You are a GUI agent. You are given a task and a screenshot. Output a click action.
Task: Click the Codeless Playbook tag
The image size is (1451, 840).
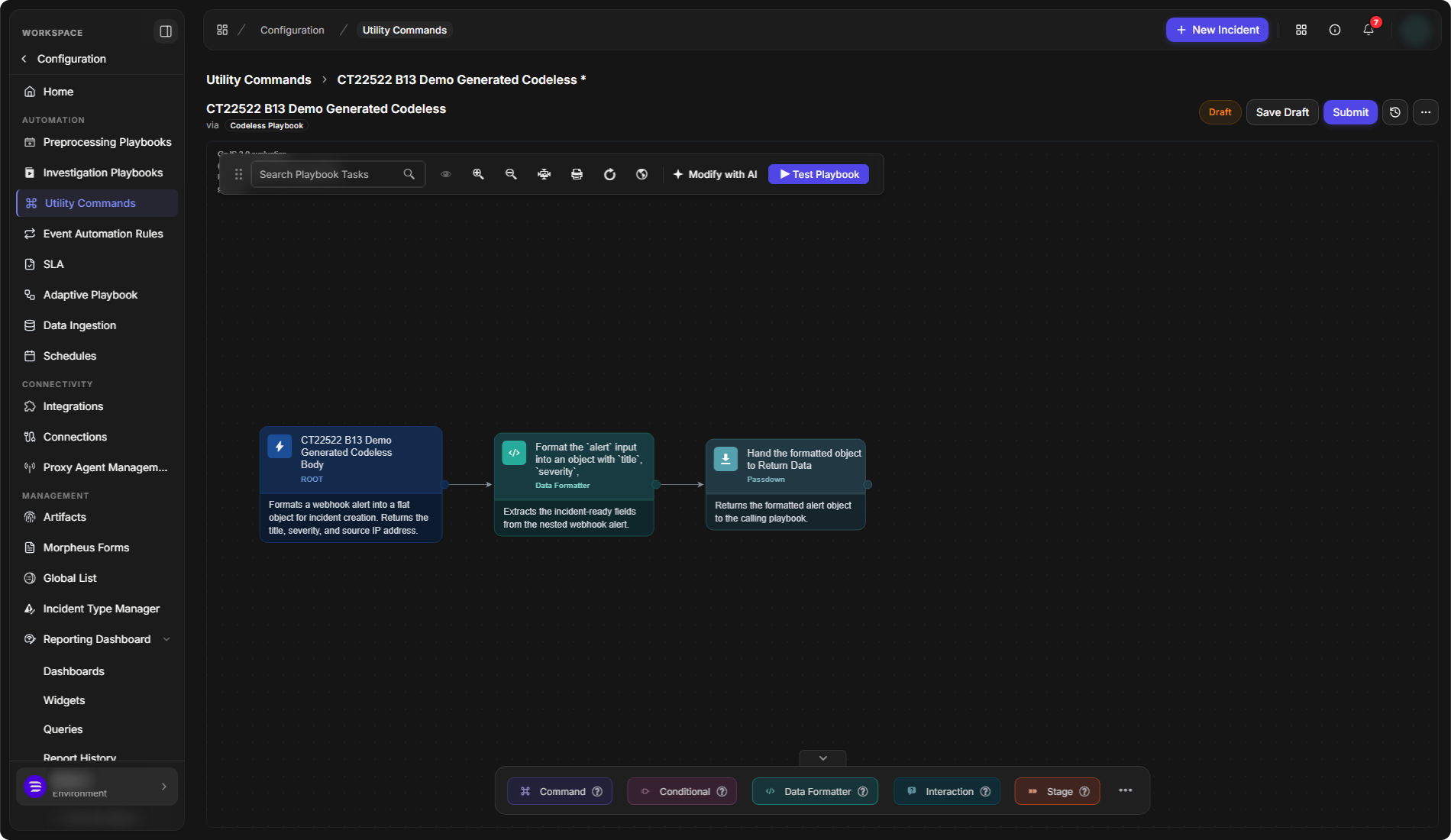(267, 125)
